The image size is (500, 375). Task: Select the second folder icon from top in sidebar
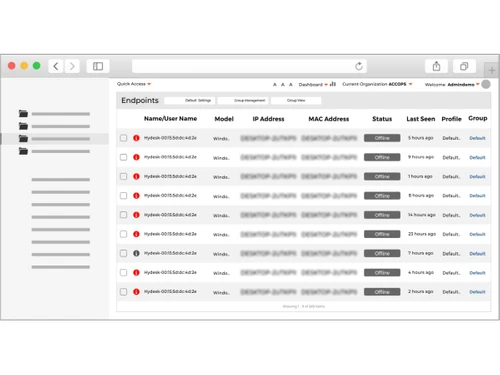(x=23, y=126)
